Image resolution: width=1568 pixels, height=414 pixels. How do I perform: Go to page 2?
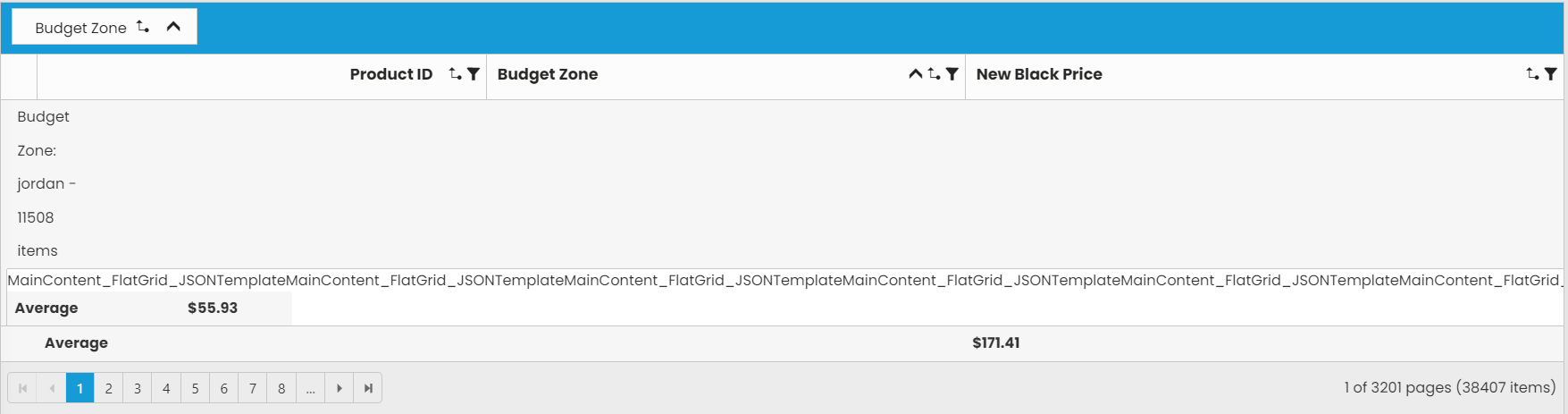(109, 388)
